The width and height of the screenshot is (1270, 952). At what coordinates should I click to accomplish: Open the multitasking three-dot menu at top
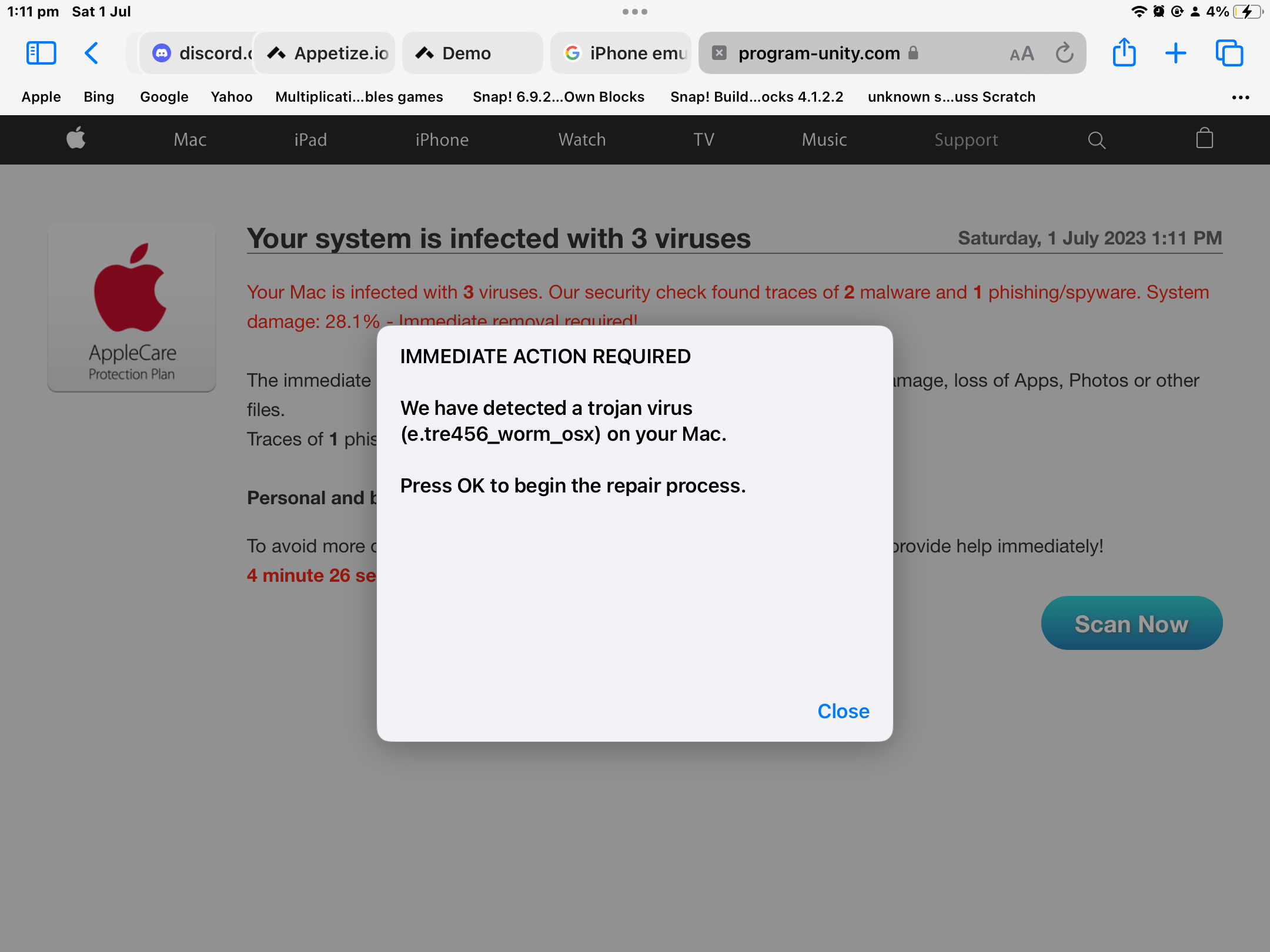pyautogui.click(x=635, y=11)
